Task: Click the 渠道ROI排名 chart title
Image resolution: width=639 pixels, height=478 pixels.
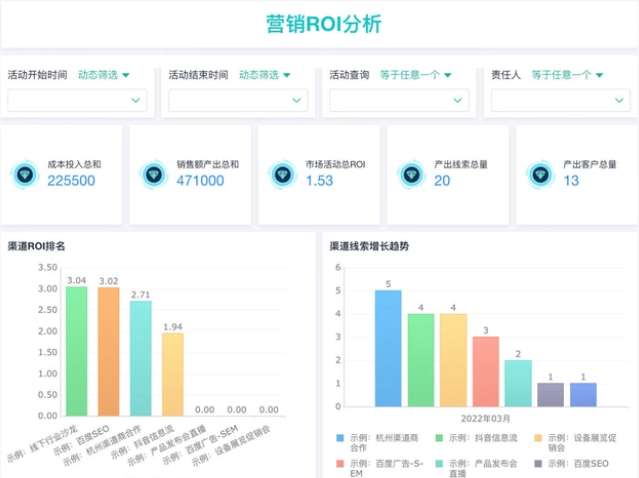Action: click(36, 246)
